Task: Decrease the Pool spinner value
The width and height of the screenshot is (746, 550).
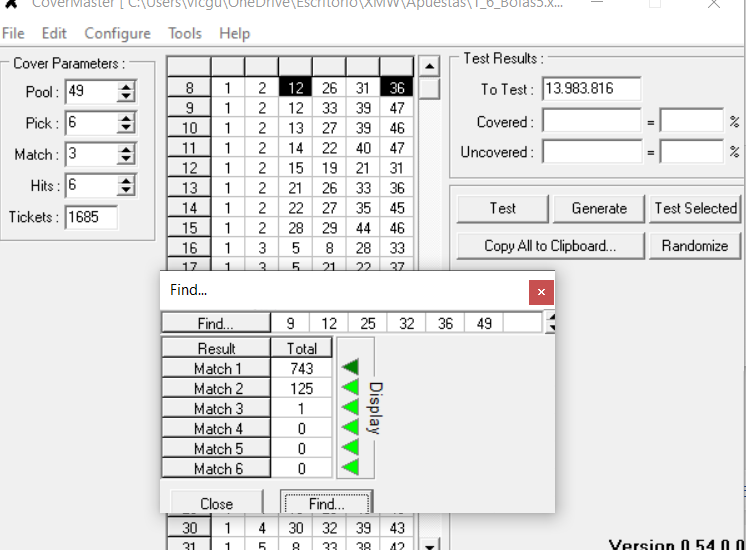Action: (126, 97)
